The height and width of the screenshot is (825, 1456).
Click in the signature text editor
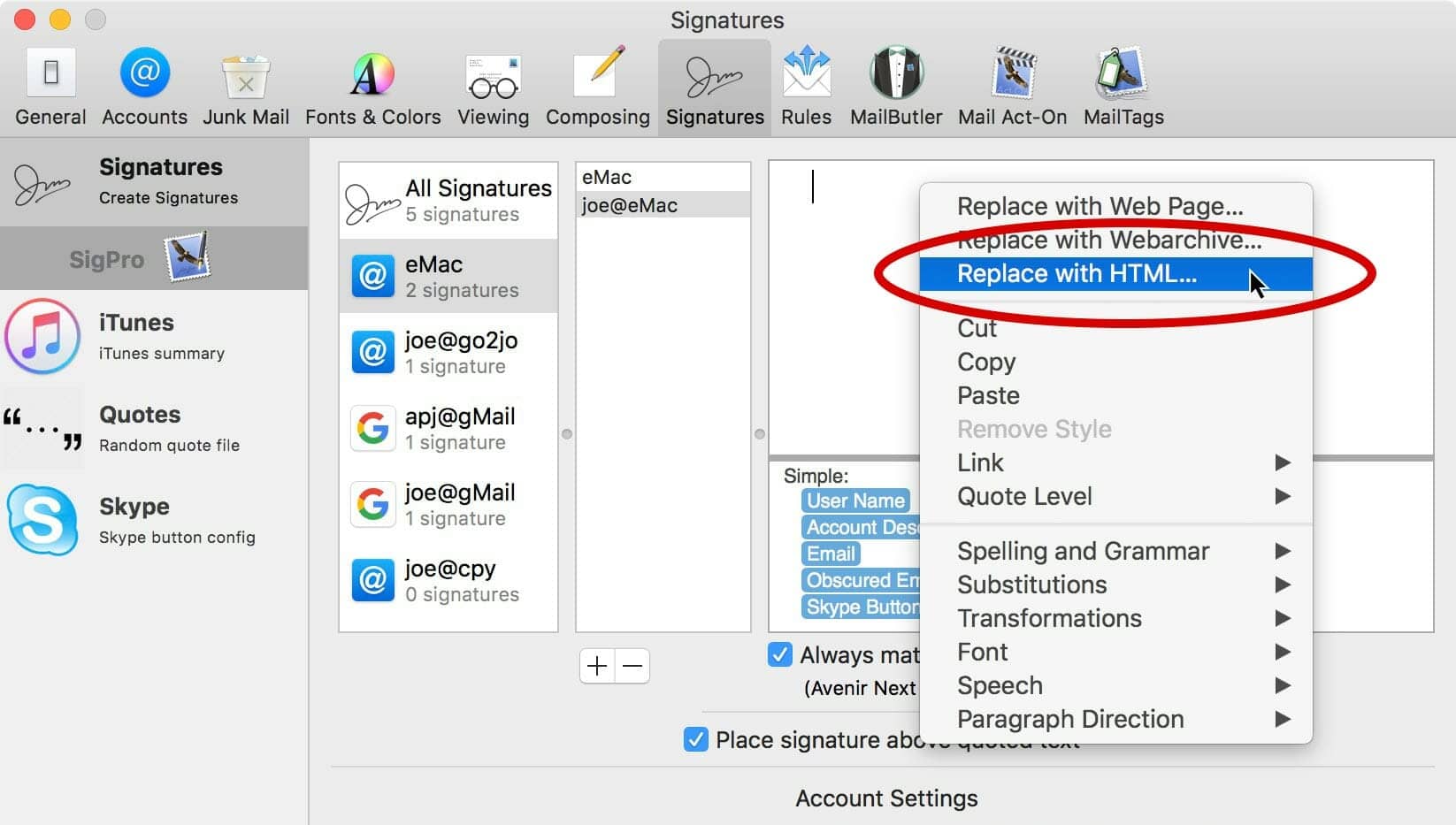843,309
